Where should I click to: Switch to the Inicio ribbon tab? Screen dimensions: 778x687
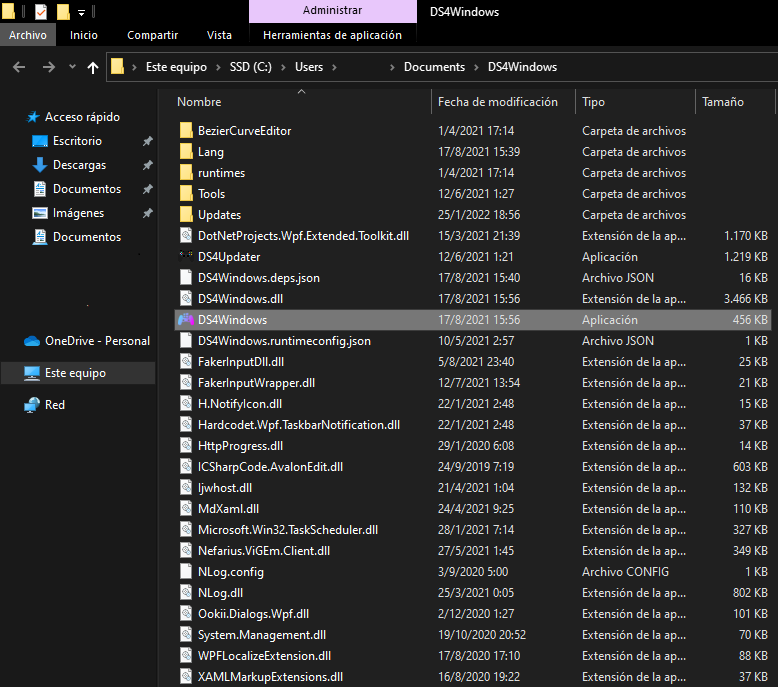point(83,35)
